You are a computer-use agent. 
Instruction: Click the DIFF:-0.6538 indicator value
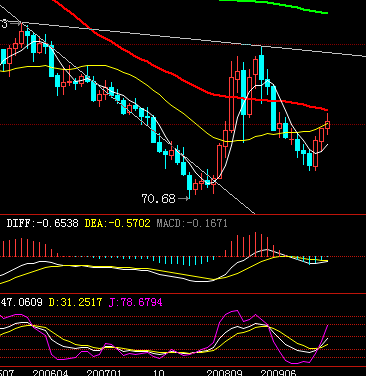tap(42, 223)
